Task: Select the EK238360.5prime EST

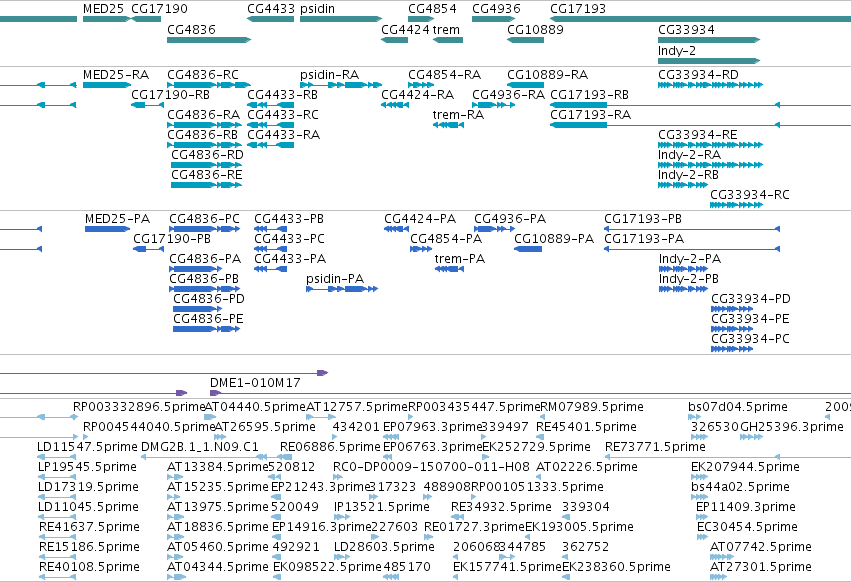Action: [x=617, y=567]
